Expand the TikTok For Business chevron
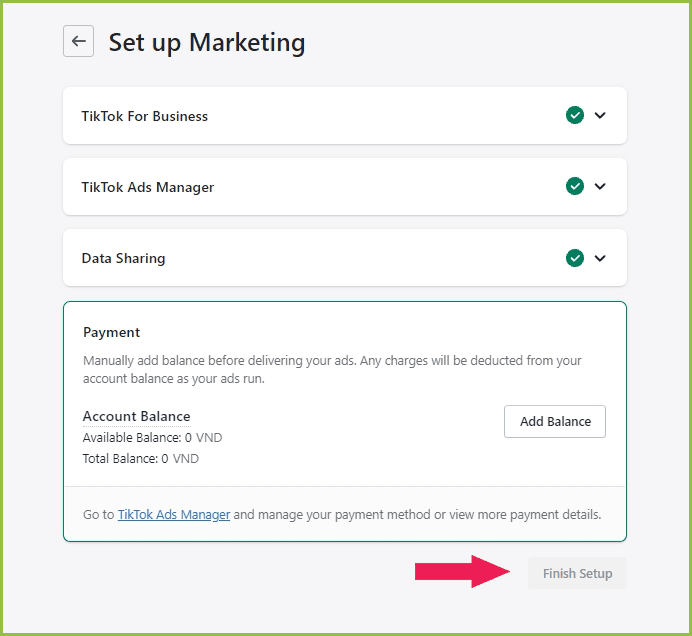Image resolution: width=692 pixels, height=636 pixels. [600, 115]
